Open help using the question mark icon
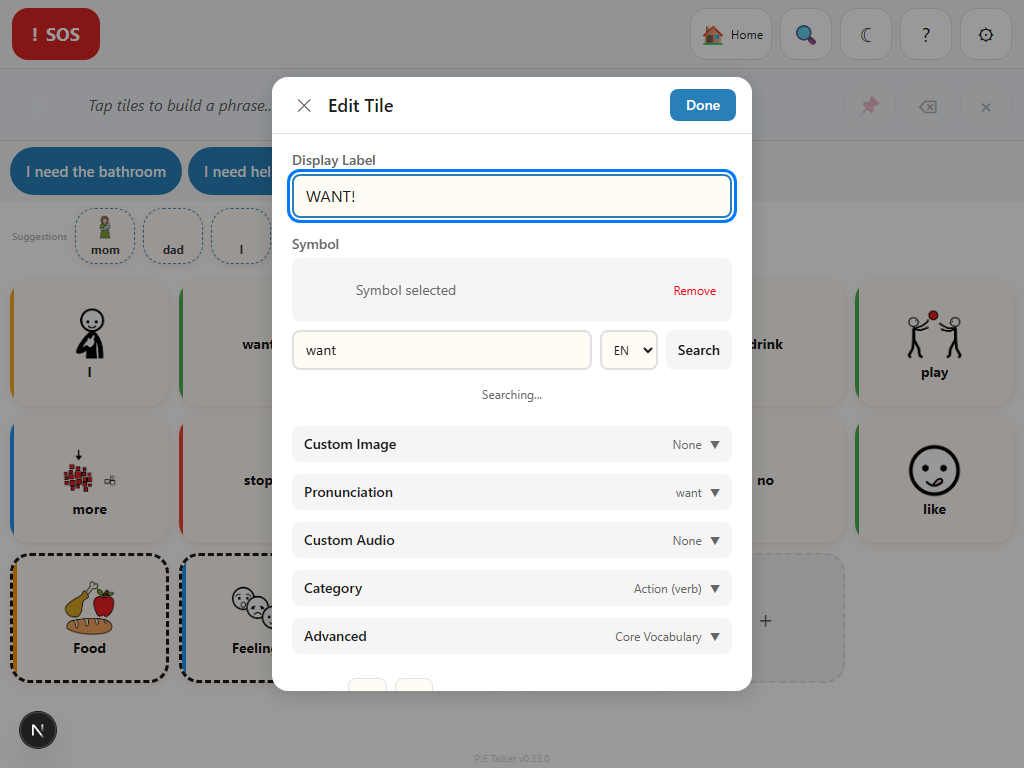 [926, 34]
